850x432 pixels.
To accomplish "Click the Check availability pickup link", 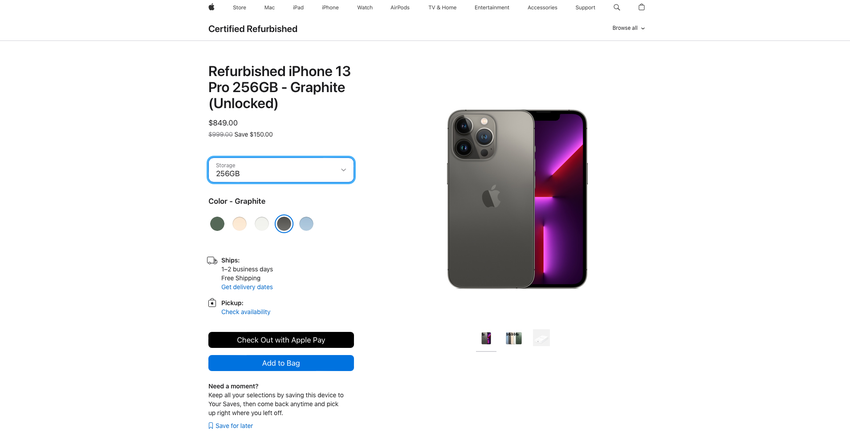I will [246, 312].
